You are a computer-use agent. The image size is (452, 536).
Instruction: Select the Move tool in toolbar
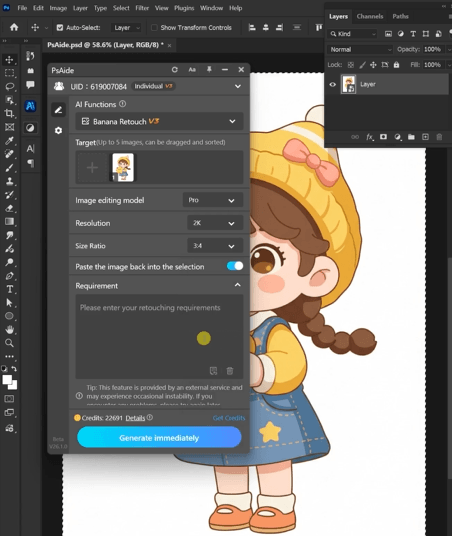pyautogui.click(x=9, y=59)
